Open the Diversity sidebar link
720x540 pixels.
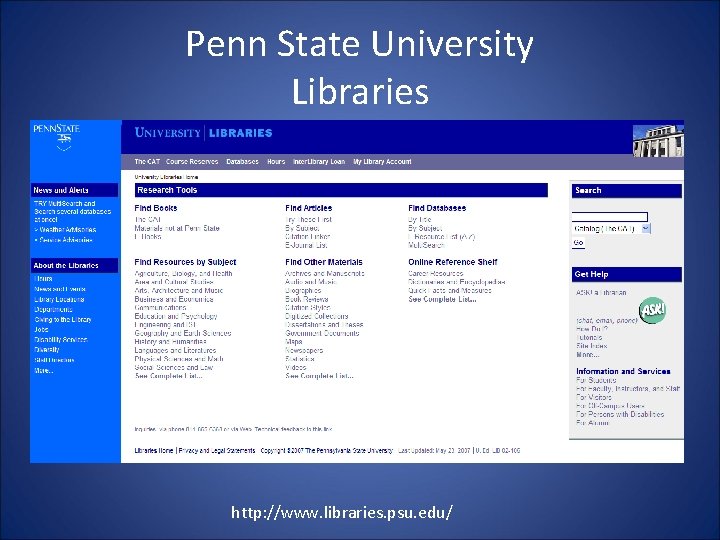(x=47, y=350)
